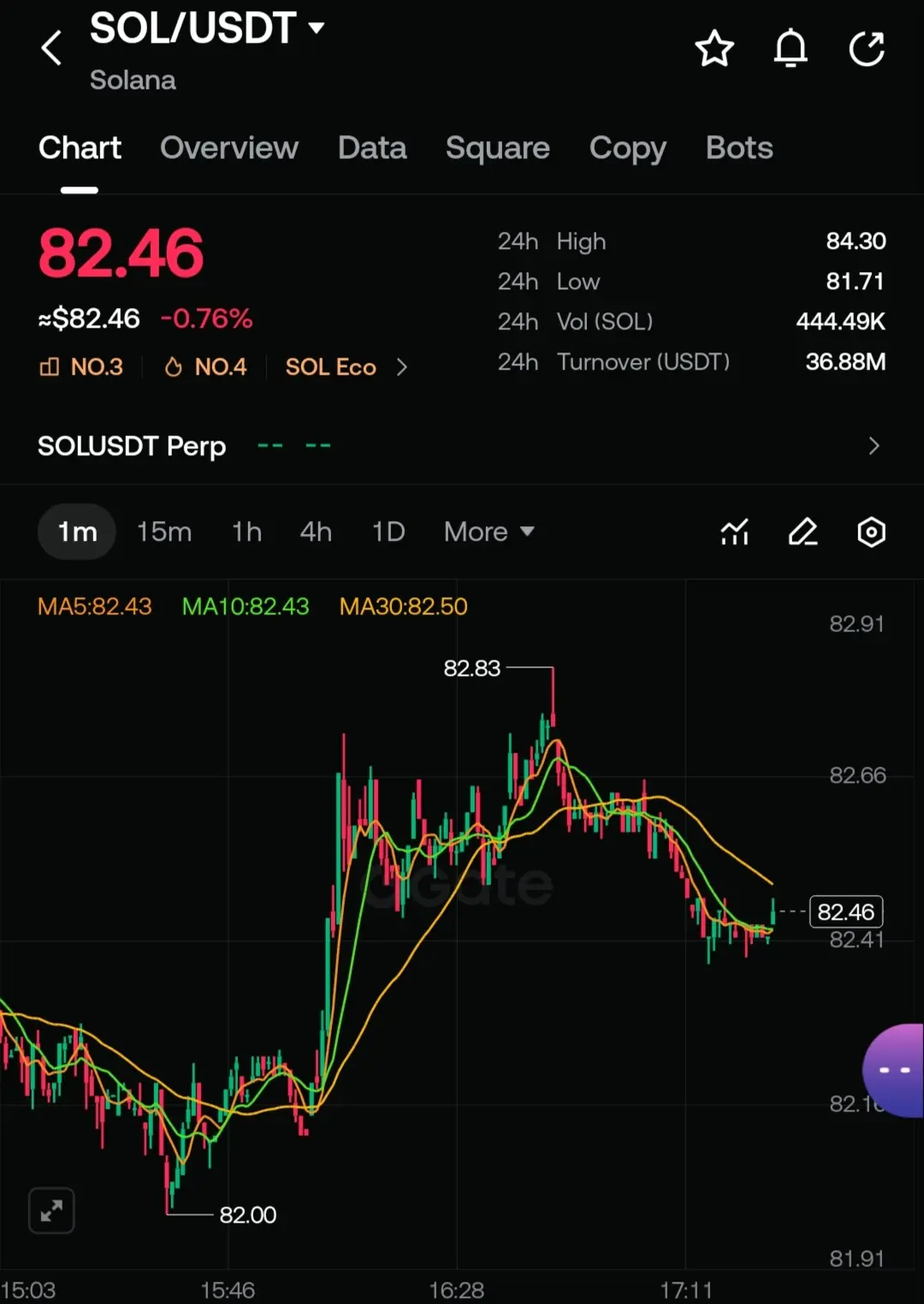
Task: Open chart settings hexagon icon
Action: click(x=871, y=532)
